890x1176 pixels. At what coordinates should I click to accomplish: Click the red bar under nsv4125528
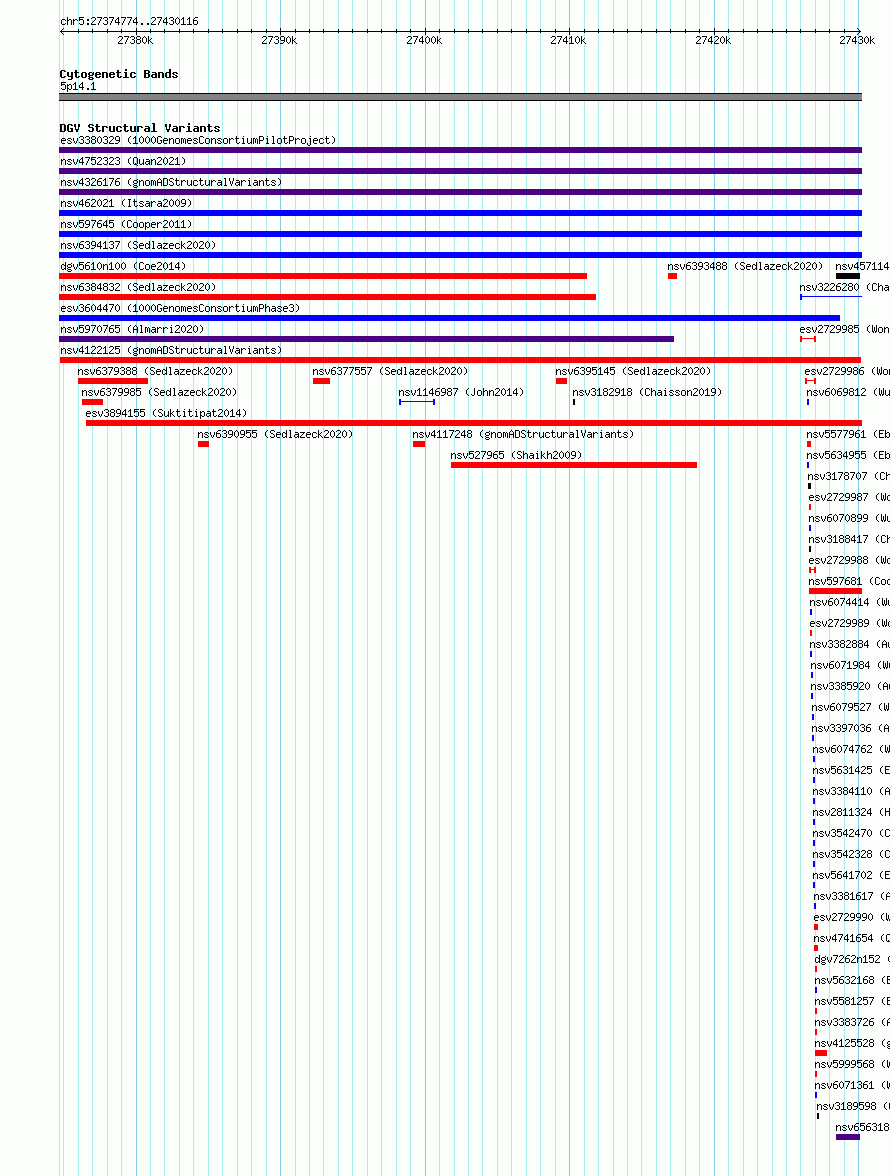click(821, 1053)
